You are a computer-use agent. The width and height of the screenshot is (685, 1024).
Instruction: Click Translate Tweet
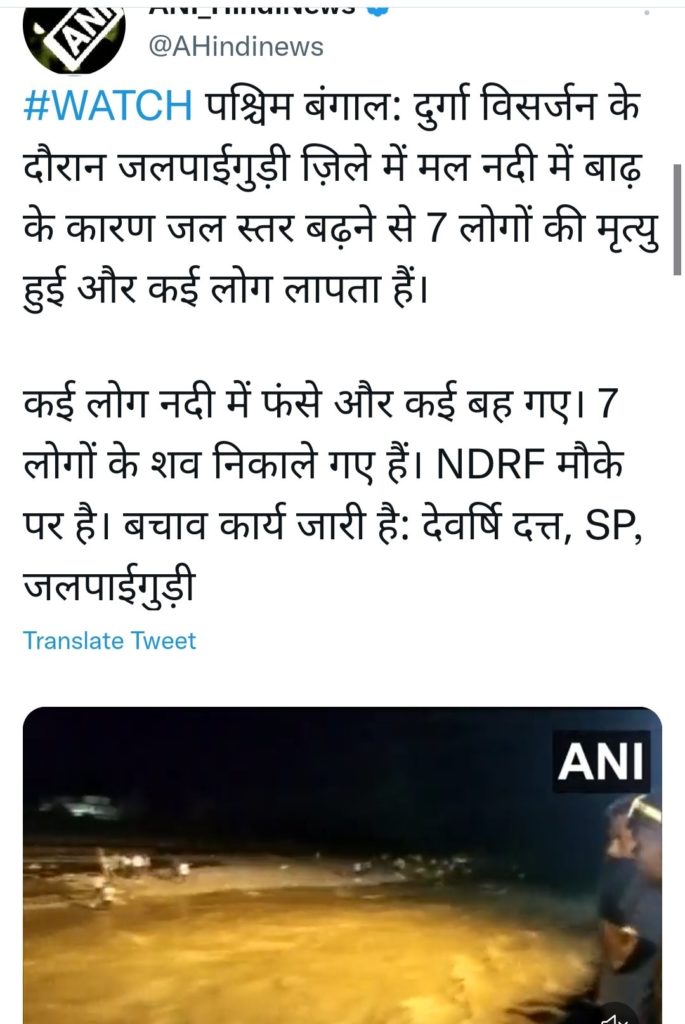click(109, 641)
